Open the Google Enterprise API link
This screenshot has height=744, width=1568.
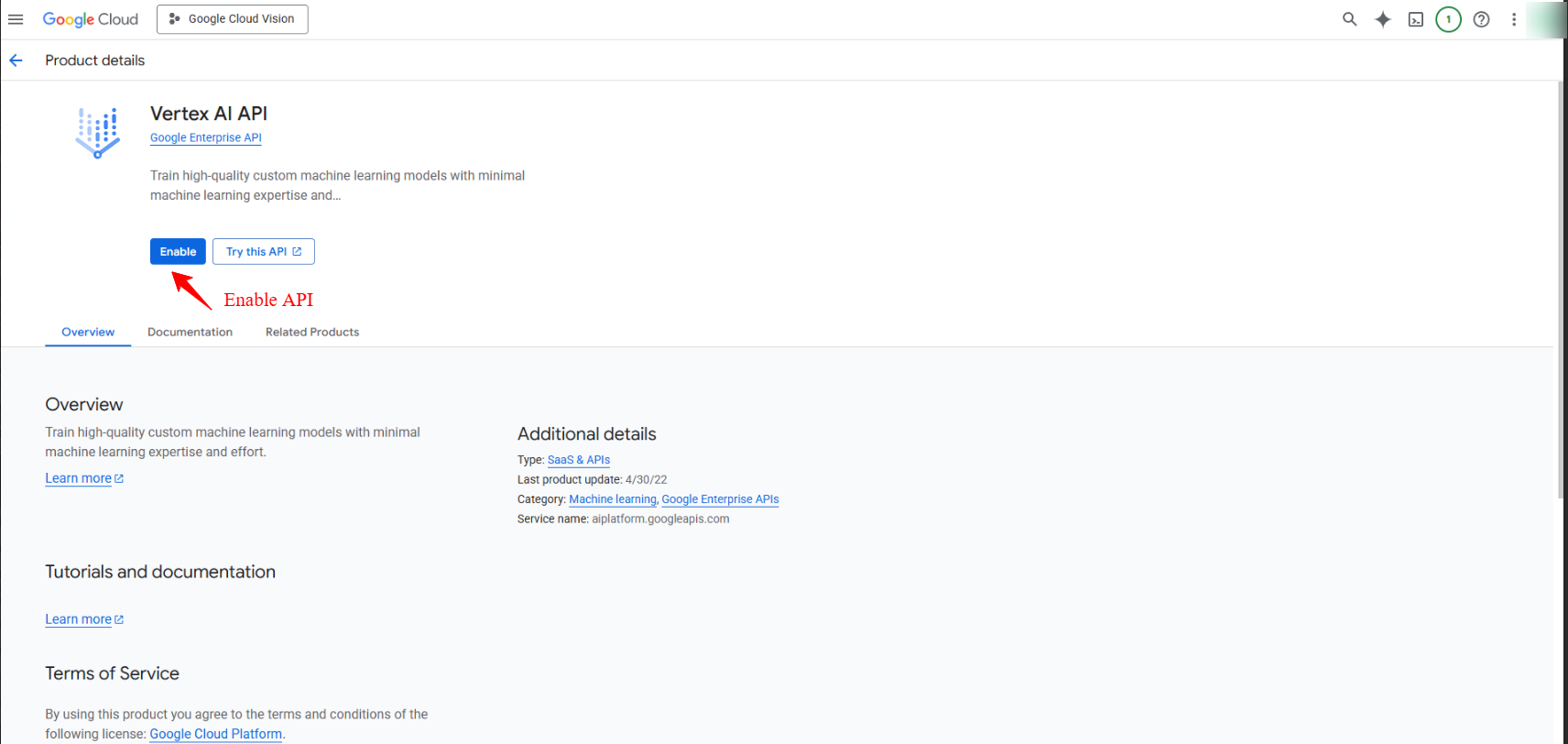coord(206,138)
